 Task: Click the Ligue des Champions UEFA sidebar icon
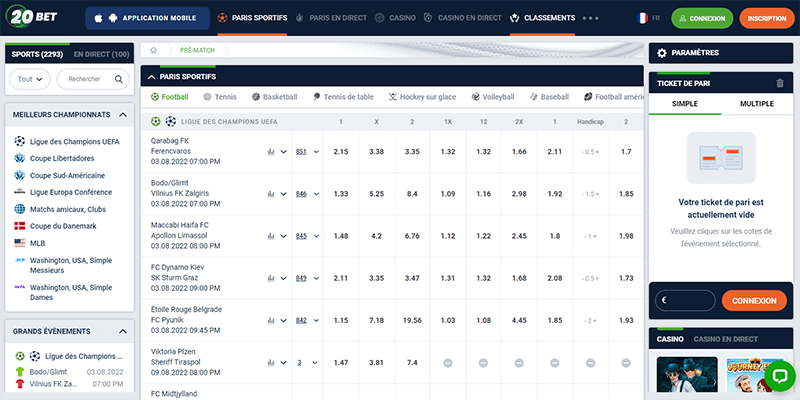pos(19,141)
